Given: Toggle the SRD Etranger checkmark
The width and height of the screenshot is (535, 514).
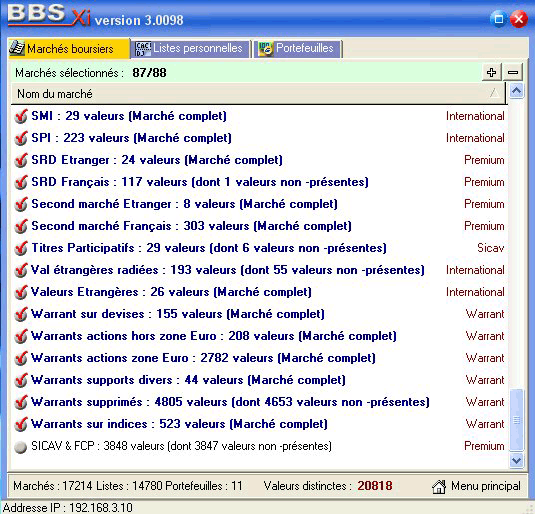Looking at the screenshot, I should pos(21,160).
